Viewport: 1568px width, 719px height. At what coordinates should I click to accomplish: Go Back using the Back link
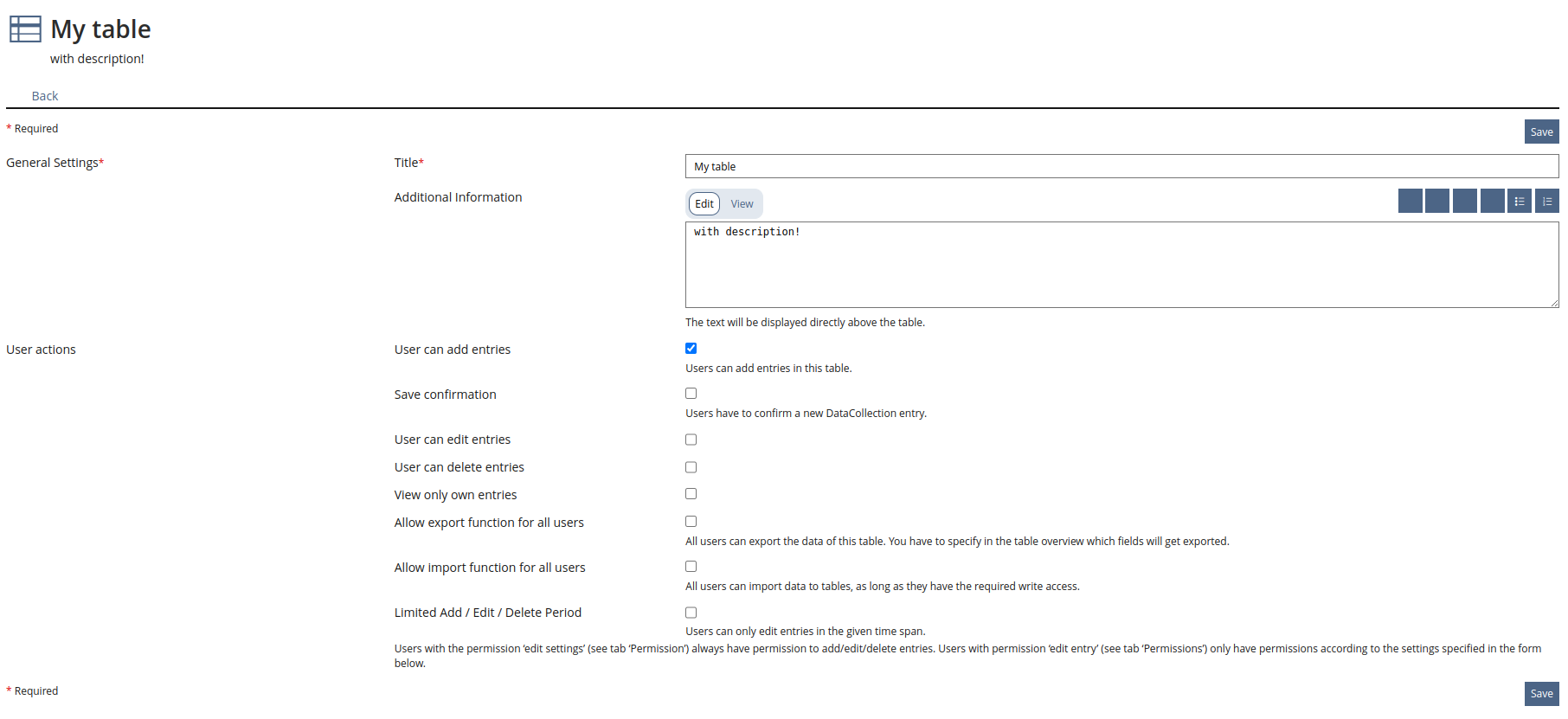click(x=45, y=96)
